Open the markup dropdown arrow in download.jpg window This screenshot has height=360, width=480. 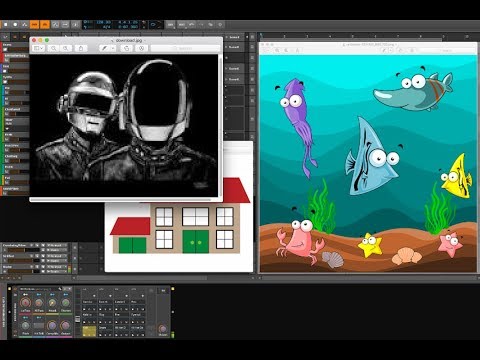click(113, 48)
